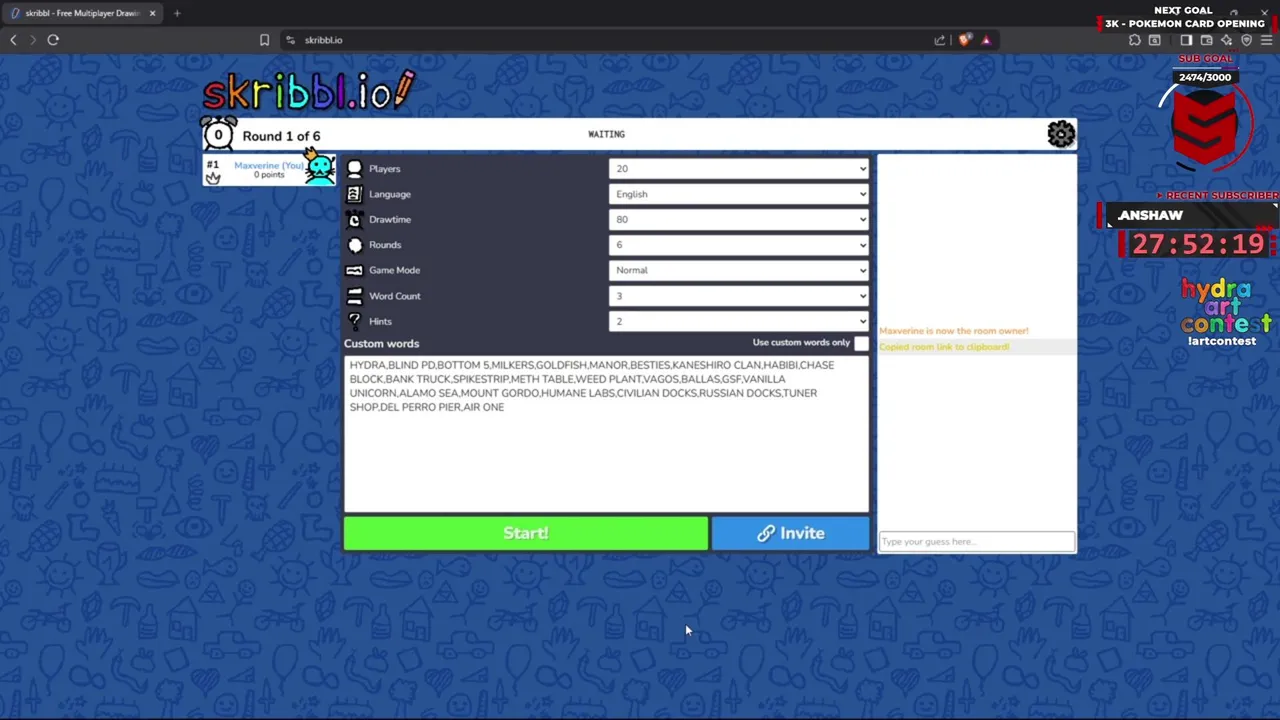Screen dimensions: 1280x720
Task: Open a new browser tab
Action: 177,13
